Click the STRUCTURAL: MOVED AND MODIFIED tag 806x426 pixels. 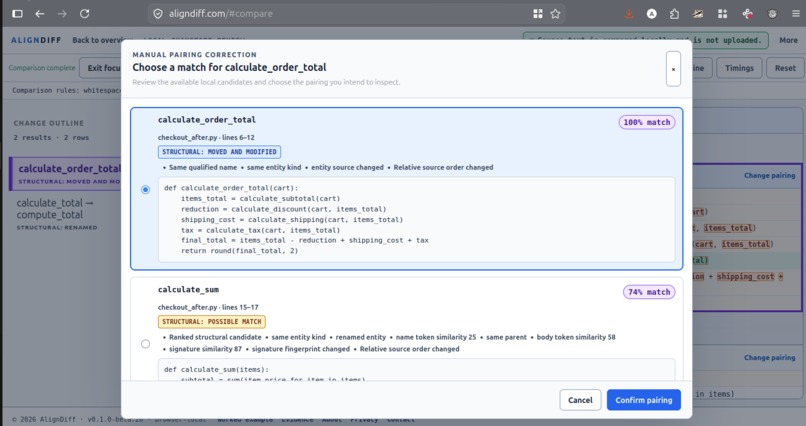tap(219, 152)
